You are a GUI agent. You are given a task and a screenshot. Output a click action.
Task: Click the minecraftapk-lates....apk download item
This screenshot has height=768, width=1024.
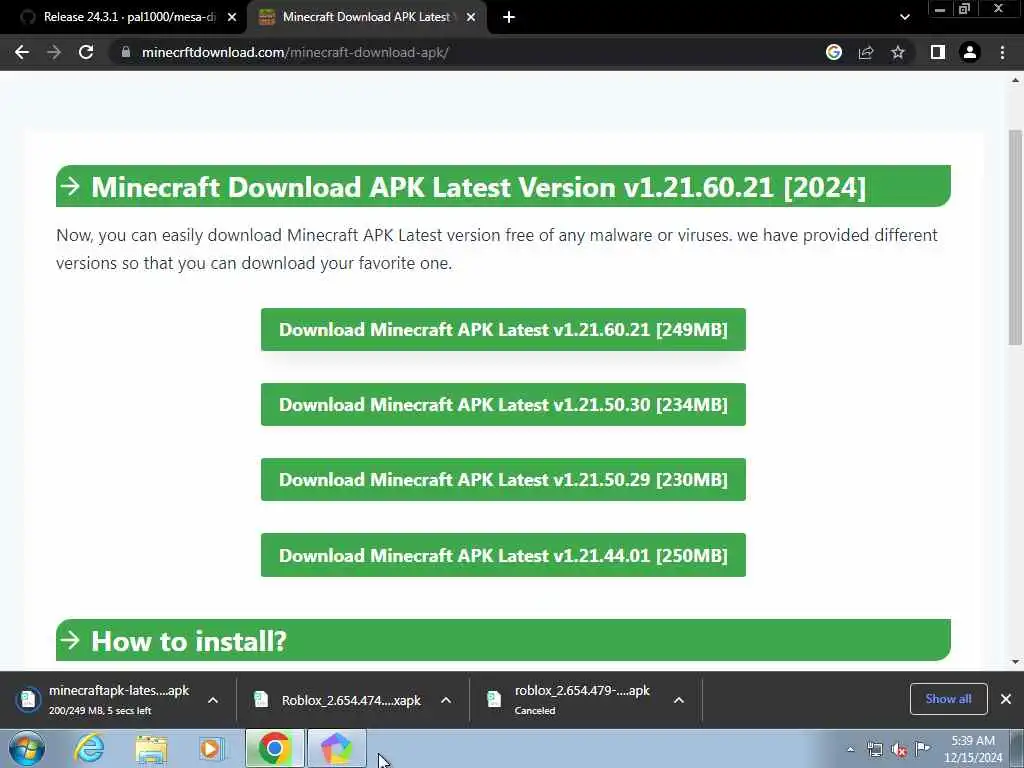click(104, 699)
